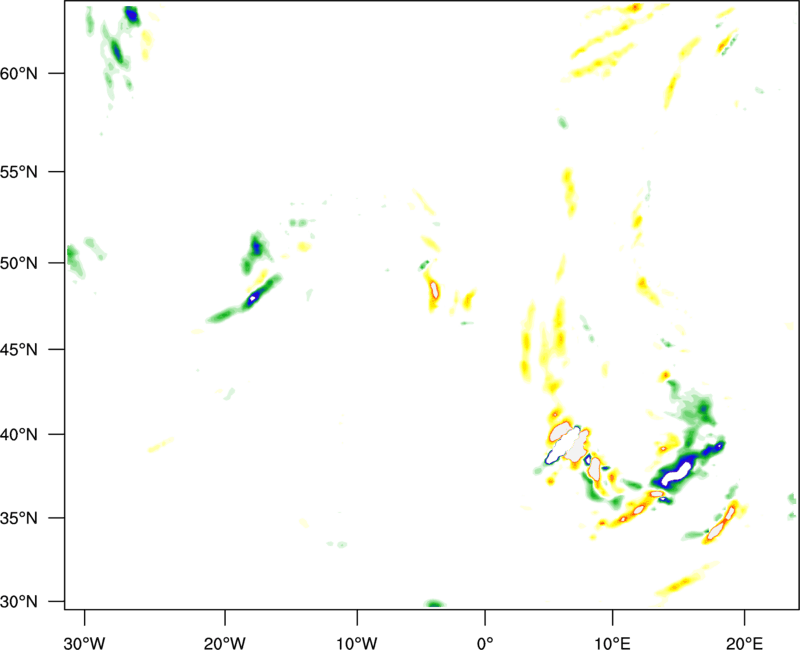Screen dimensions: 800x650
Task: Click the 60°N latitude label
Action: 19,73
